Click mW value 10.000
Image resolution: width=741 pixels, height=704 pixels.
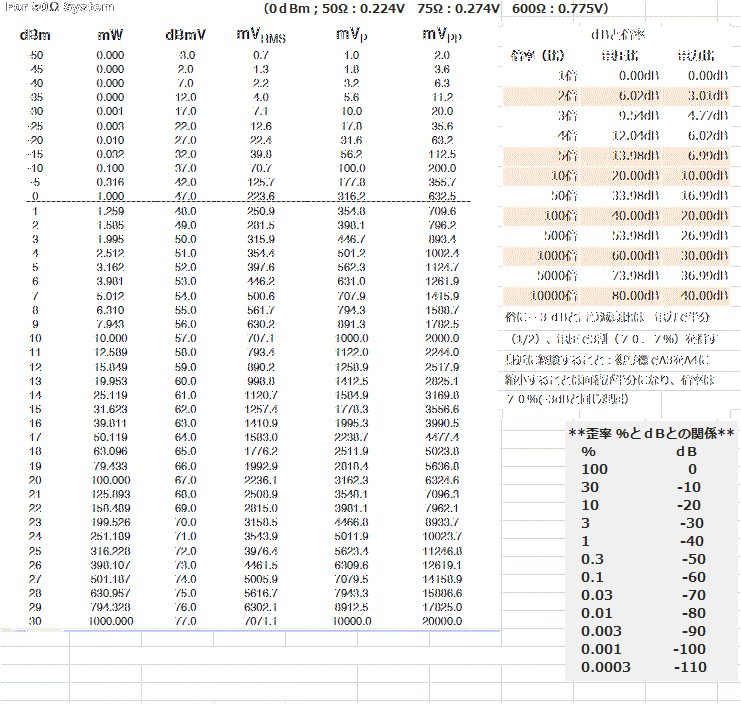coord(110,338)
